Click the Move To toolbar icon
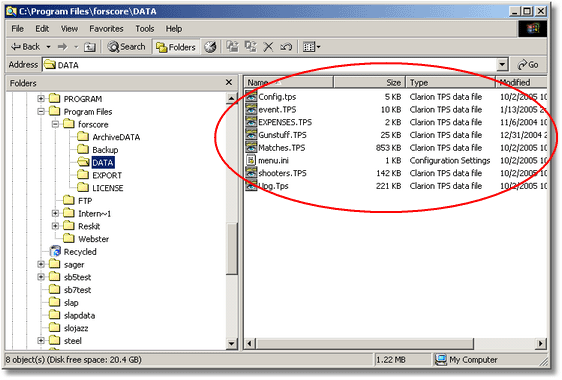562x380 pixels. [232, 47]
